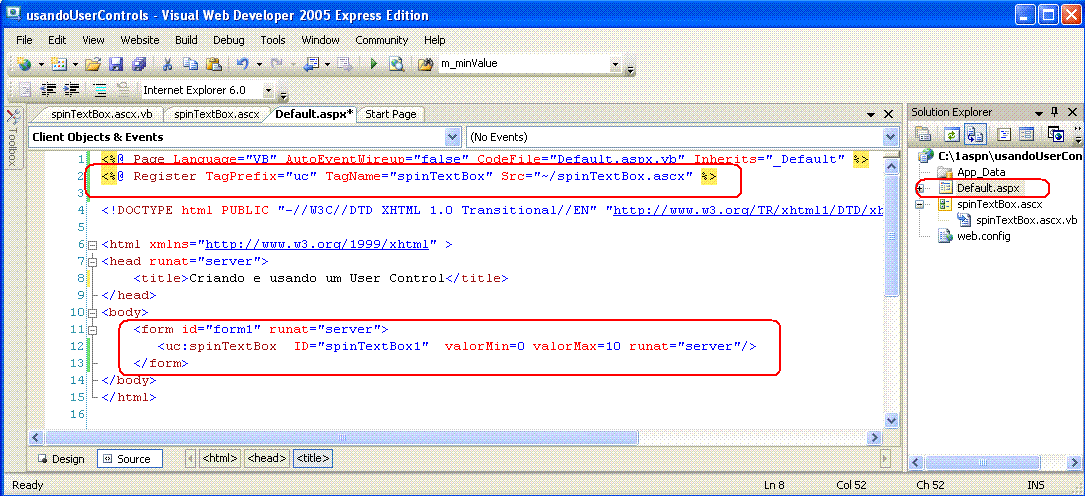Open the Internet Explorer 6.0 target schema dropdown
The width and height of the screenshot is (1085, 496).
(x=268, y=90)
